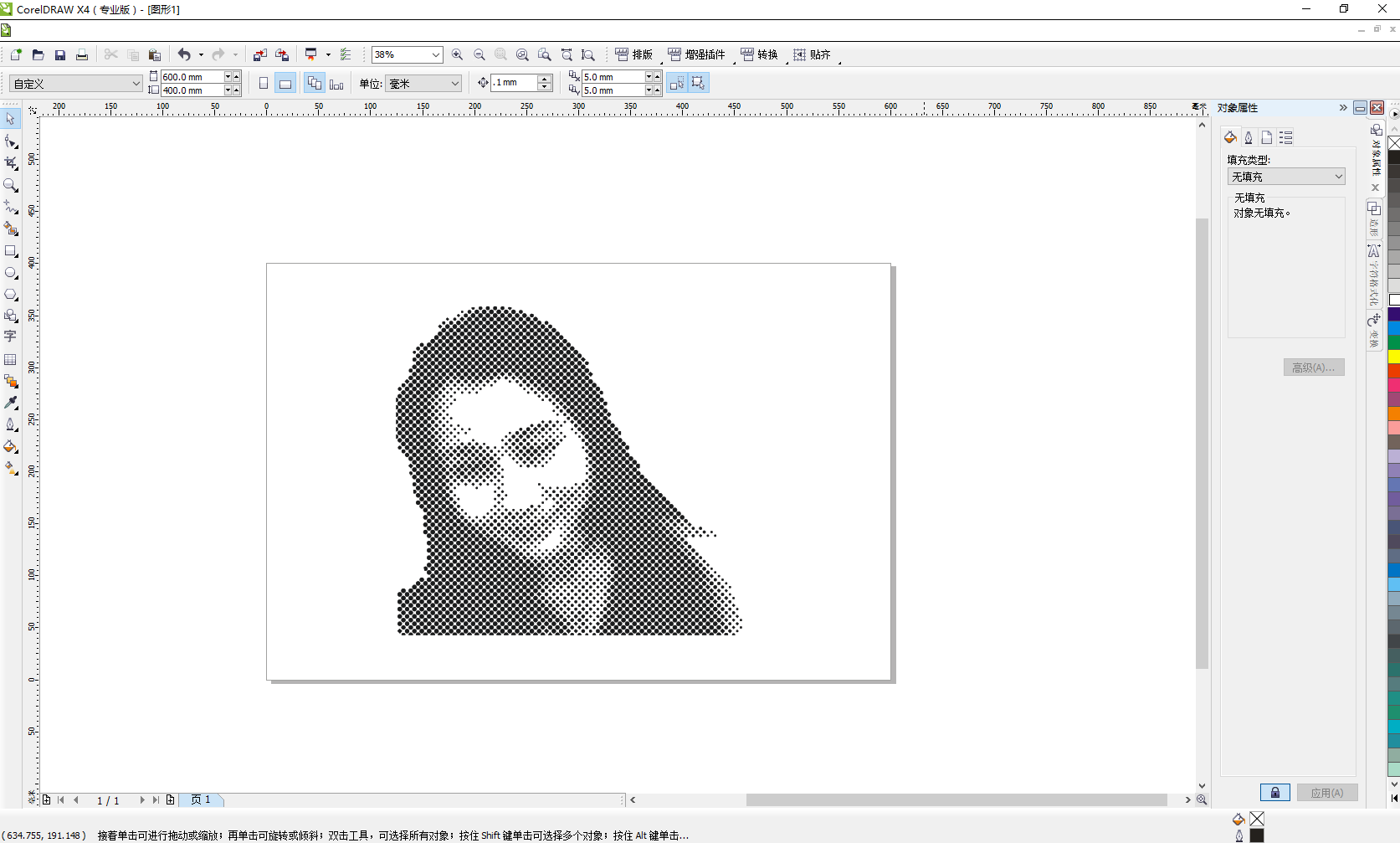Open the zoom level 38% dropdown
Viewport: 1400px width, 843px height.
(x=436, y=54)
